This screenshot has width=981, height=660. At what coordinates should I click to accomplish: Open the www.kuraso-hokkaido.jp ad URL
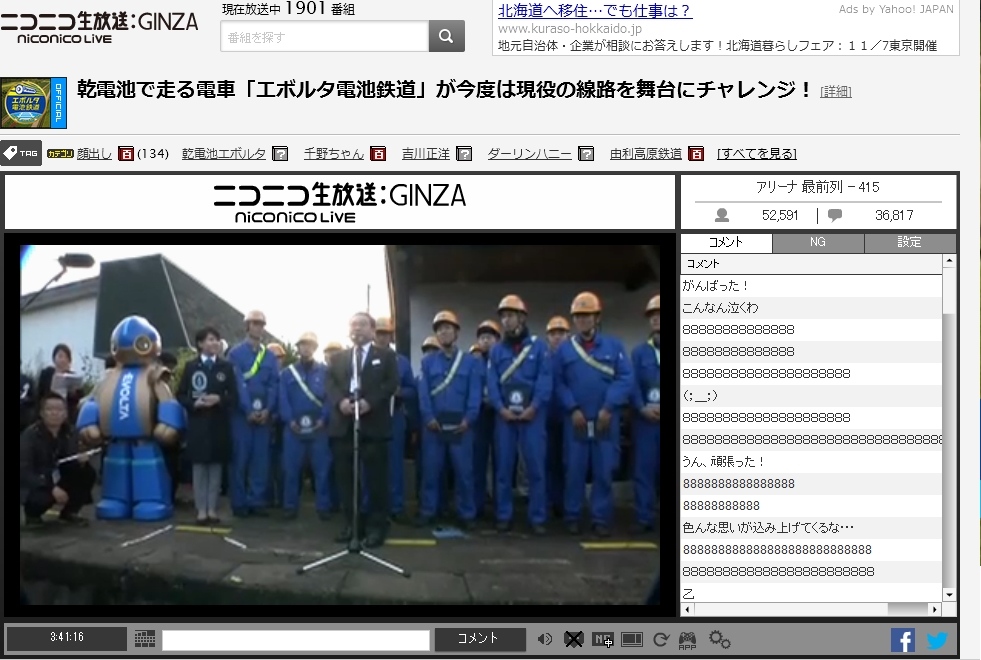pyautogui.click(x=569, y=29)
